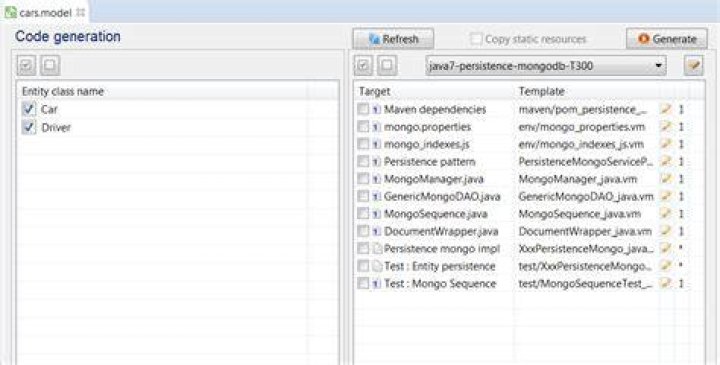
Task: Check the Test : Entity persistence target
Action: pos(363,266)
